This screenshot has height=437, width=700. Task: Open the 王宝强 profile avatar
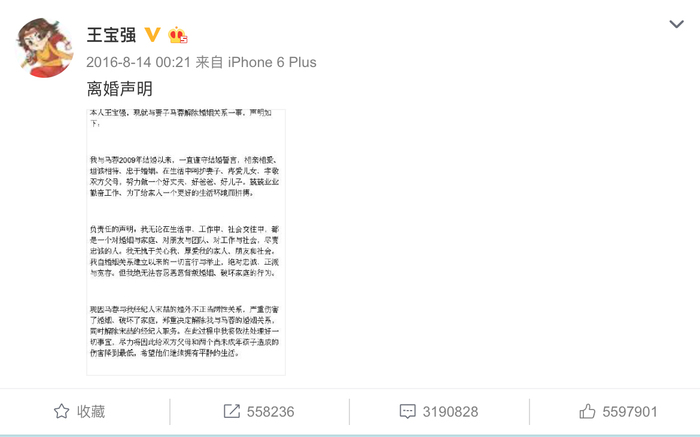[x=44, y=47]
